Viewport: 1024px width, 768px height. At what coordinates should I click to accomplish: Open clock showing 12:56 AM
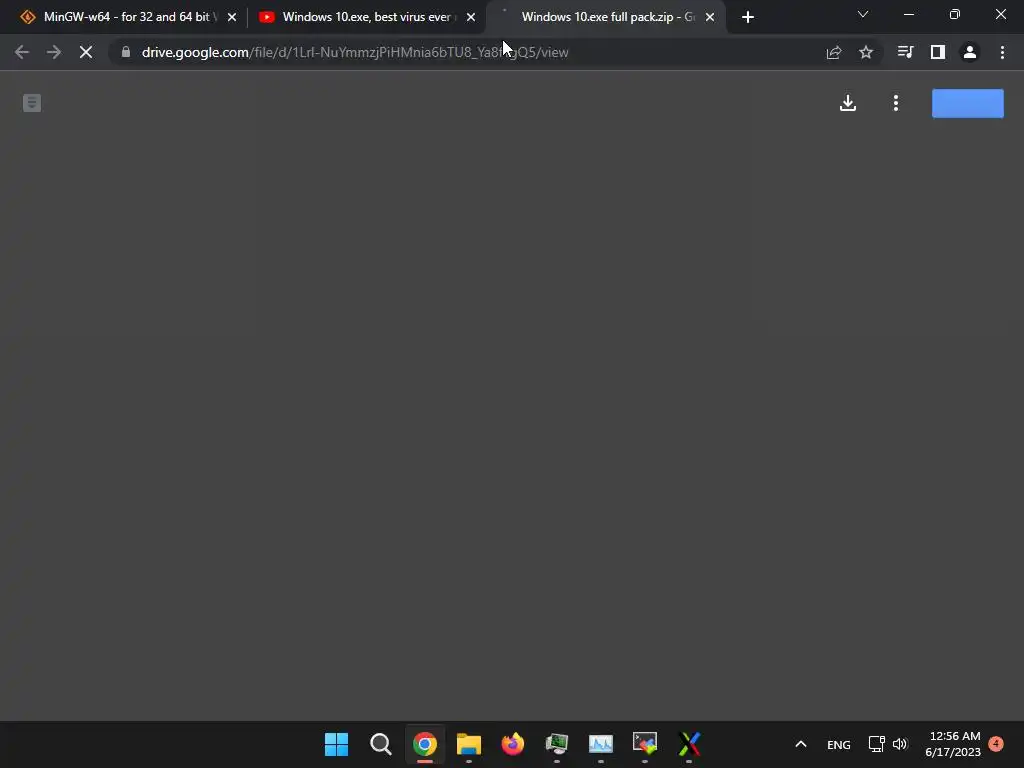click(x=953, y=744)
